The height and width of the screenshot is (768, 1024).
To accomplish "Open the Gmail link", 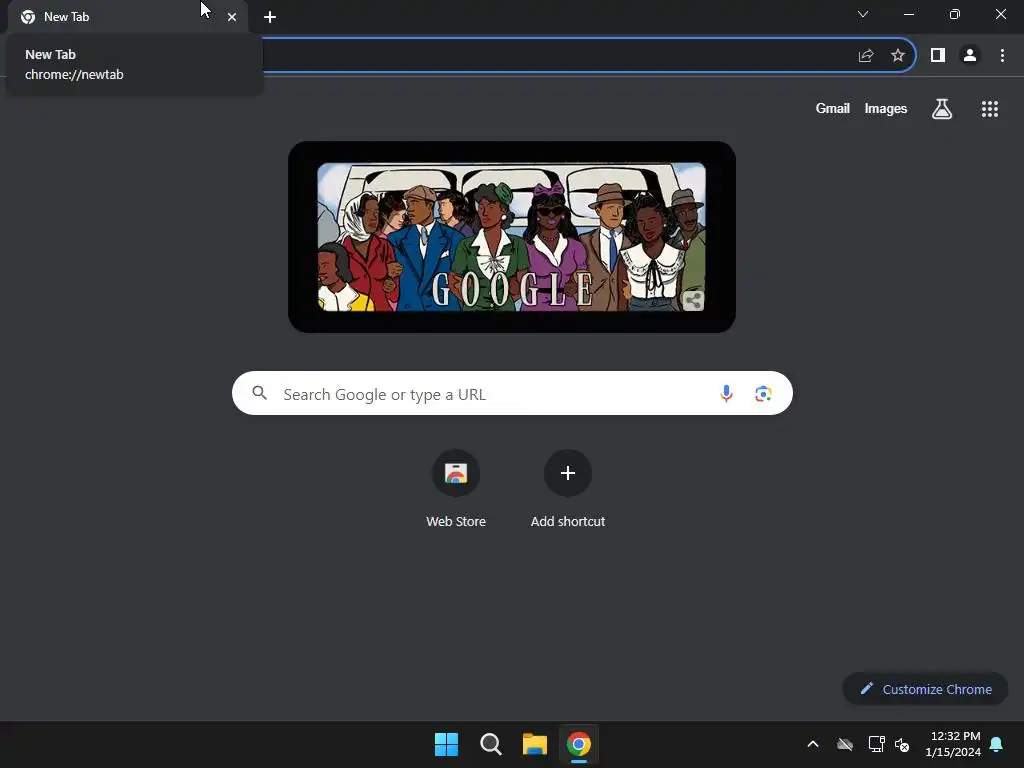I will pyautogui.click(x=833, y=108).
